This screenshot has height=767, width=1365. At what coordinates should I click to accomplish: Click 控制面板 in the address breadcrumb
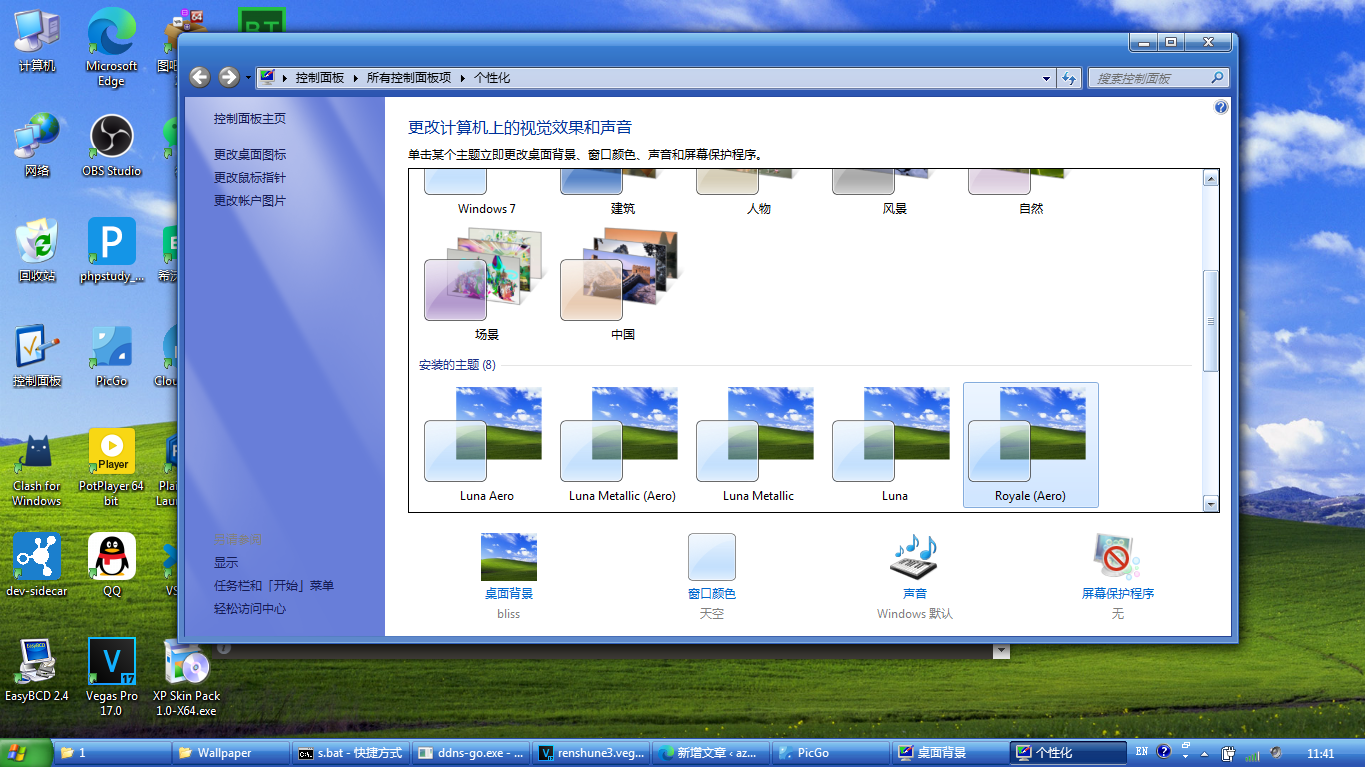click(319, 78)
